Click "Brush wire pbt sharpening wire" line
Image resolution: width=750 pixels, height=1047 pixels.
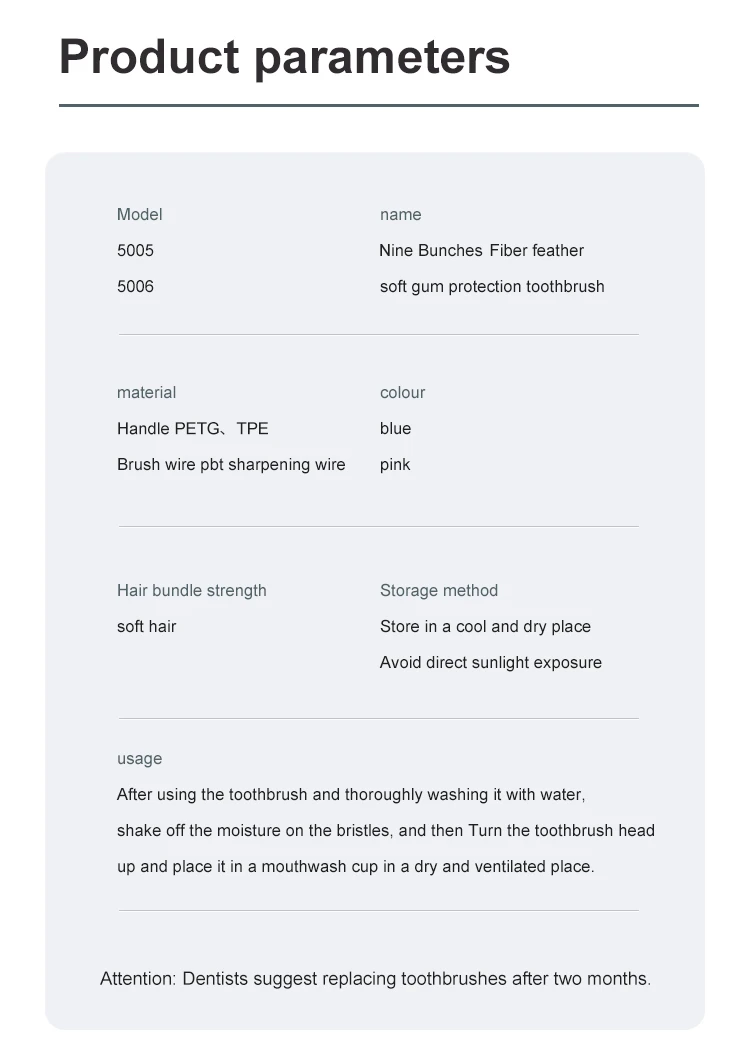[231, 464]
